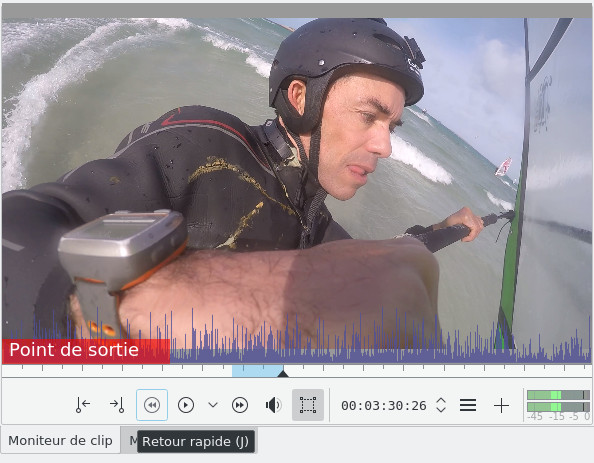Click the blue highlighted zone on ruler
The width and height of the screenshot is (594, 463).
tap(257, 371)
